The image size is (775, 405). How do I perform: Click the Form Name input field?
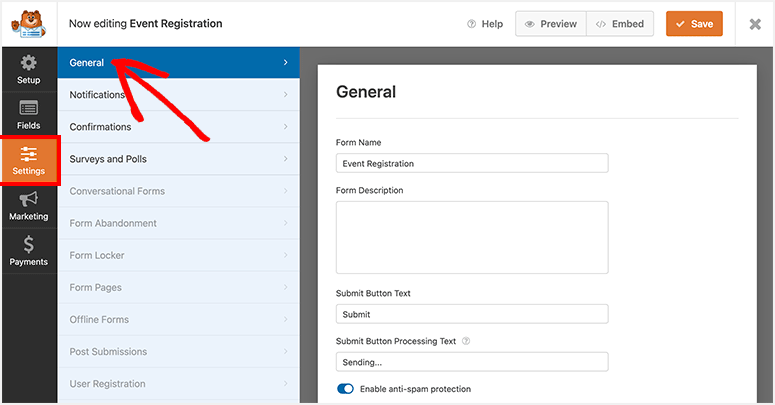tap(472, 163)
